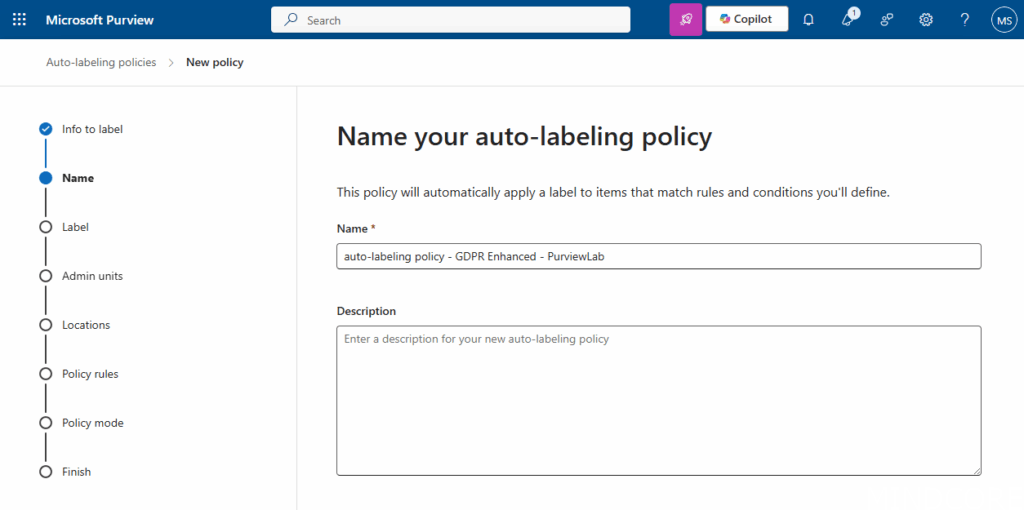Open the notifications bell

[809, 20]
